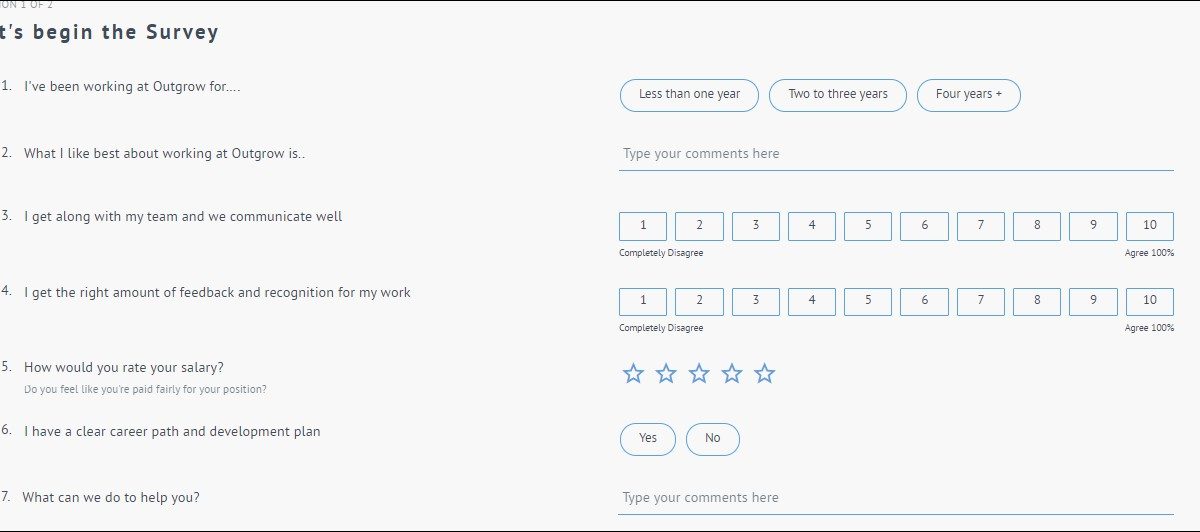
Task: Answer No for clear career path
Action: [712, 439]
